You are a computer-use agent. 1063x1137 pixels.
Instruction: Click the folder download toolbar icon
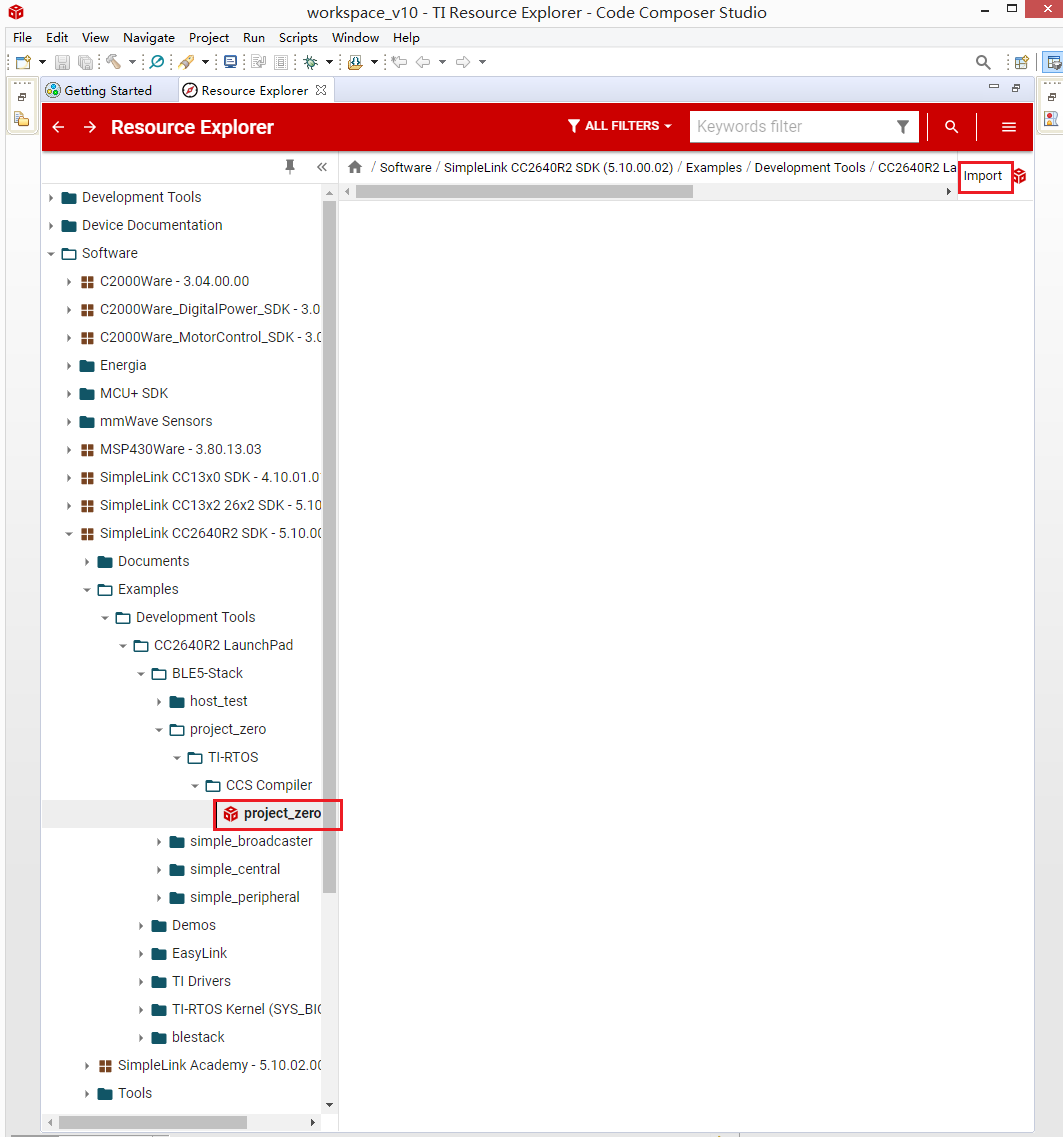(x=355, y=62)
